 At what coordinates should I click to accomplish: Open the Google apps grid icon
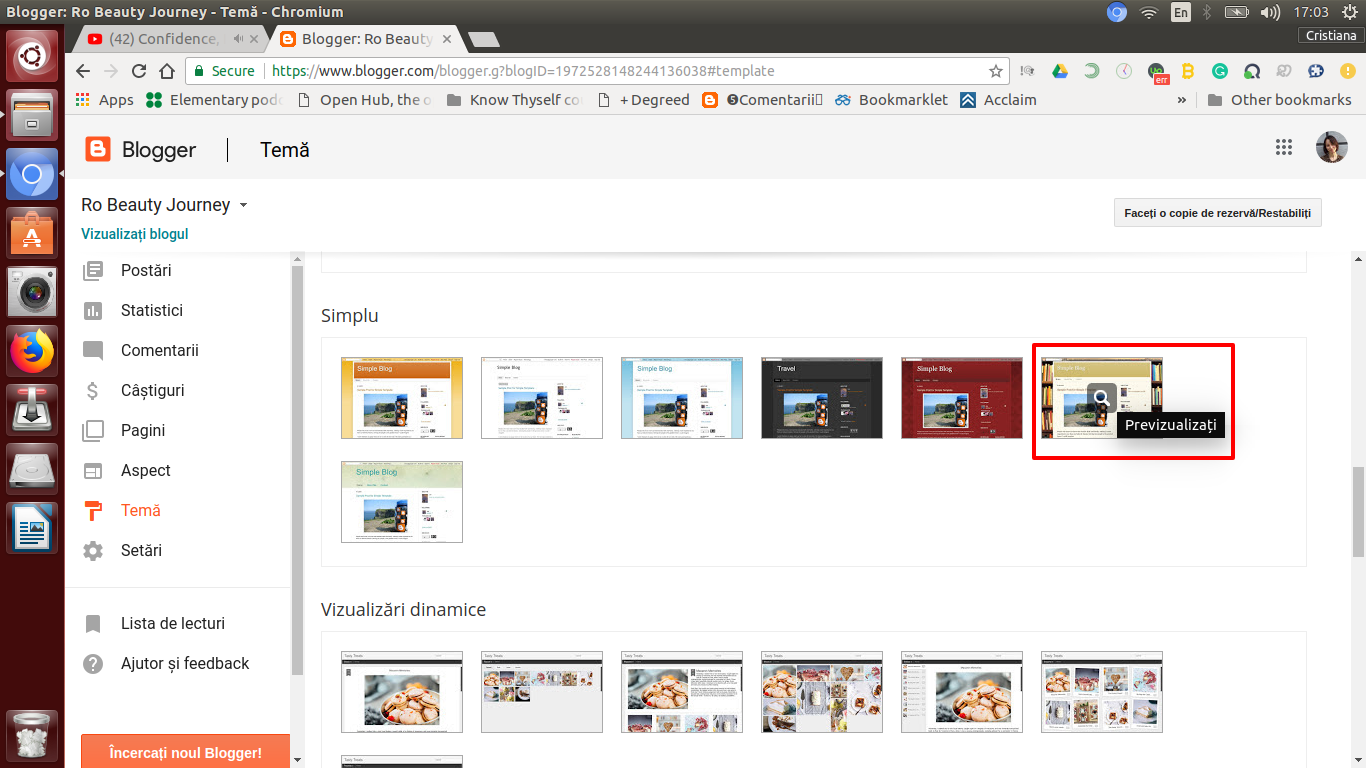(1284, 147)
